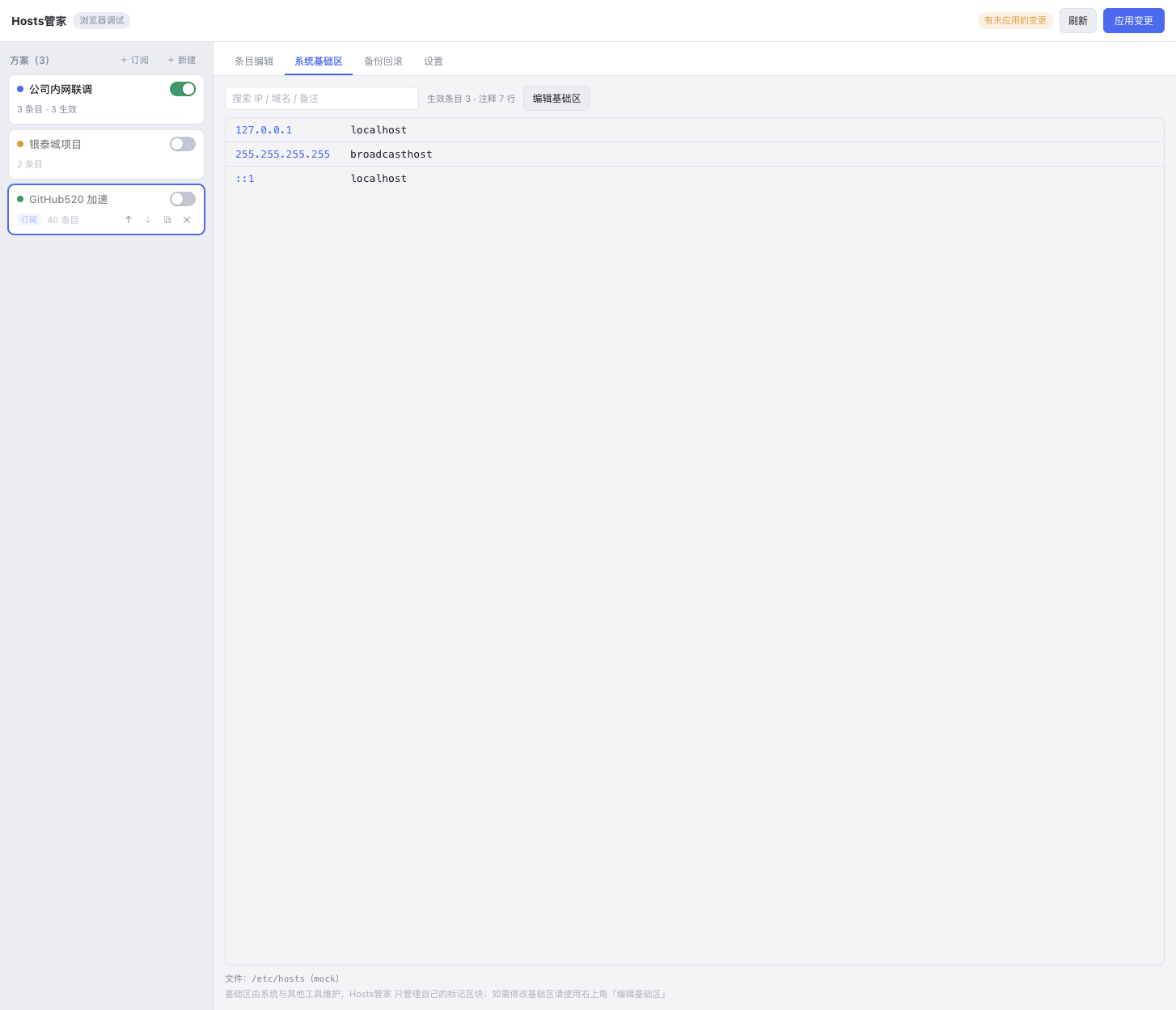Switch to the 条目编辑 tab
Screen dimensions: 1176x1010
click(x=254, y=61)
